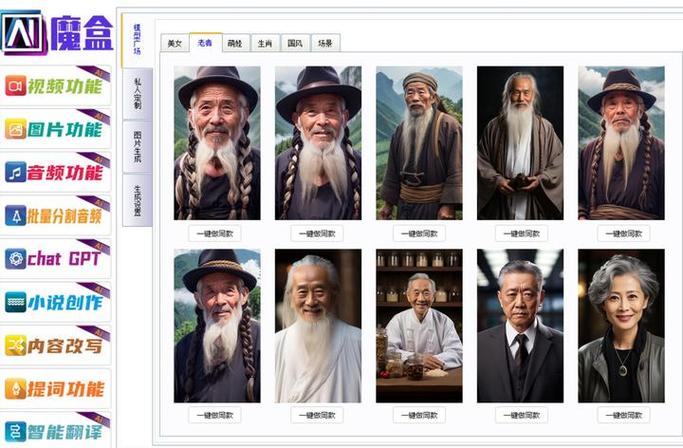Select first top-row portrait of braided old man

(217, 143)
